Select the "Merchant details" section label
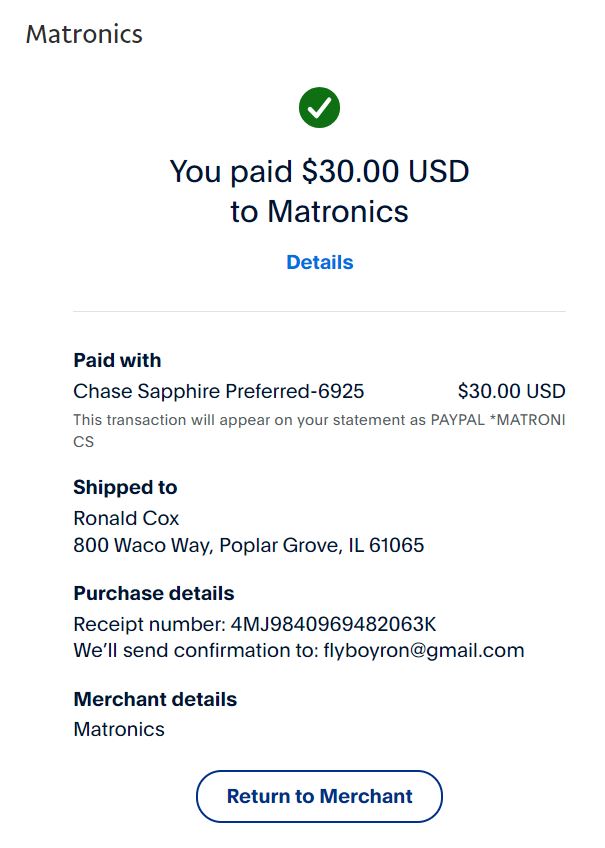Screen dimensions: 605x848 pyautogui.click(x=155, y=699)
